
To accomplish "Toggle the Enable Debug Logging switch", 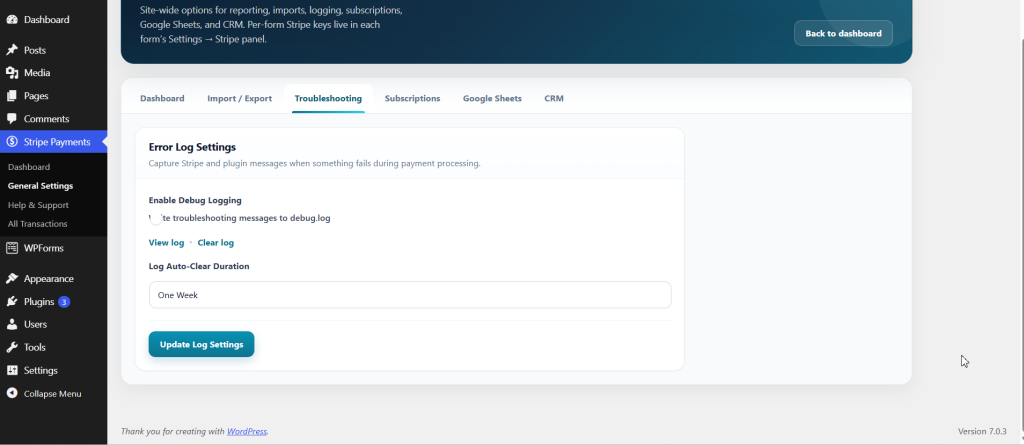I will coord(155,218).
